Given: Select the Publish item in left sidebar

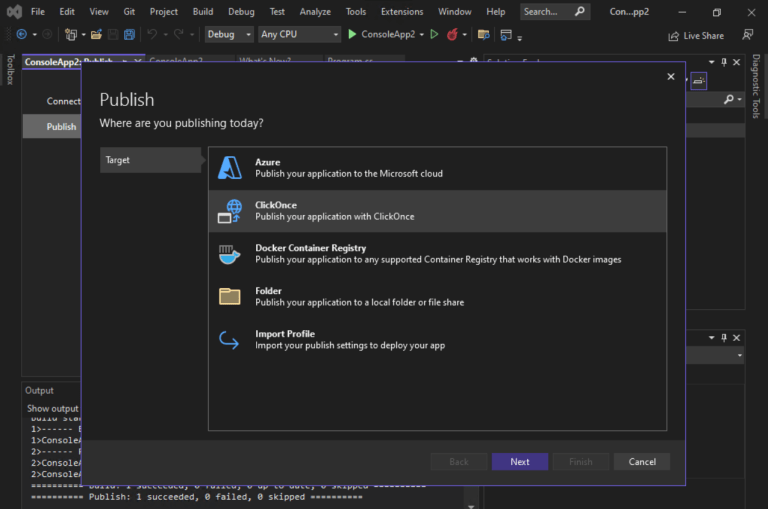Looking at the screenshot, I should pos(52,126).
